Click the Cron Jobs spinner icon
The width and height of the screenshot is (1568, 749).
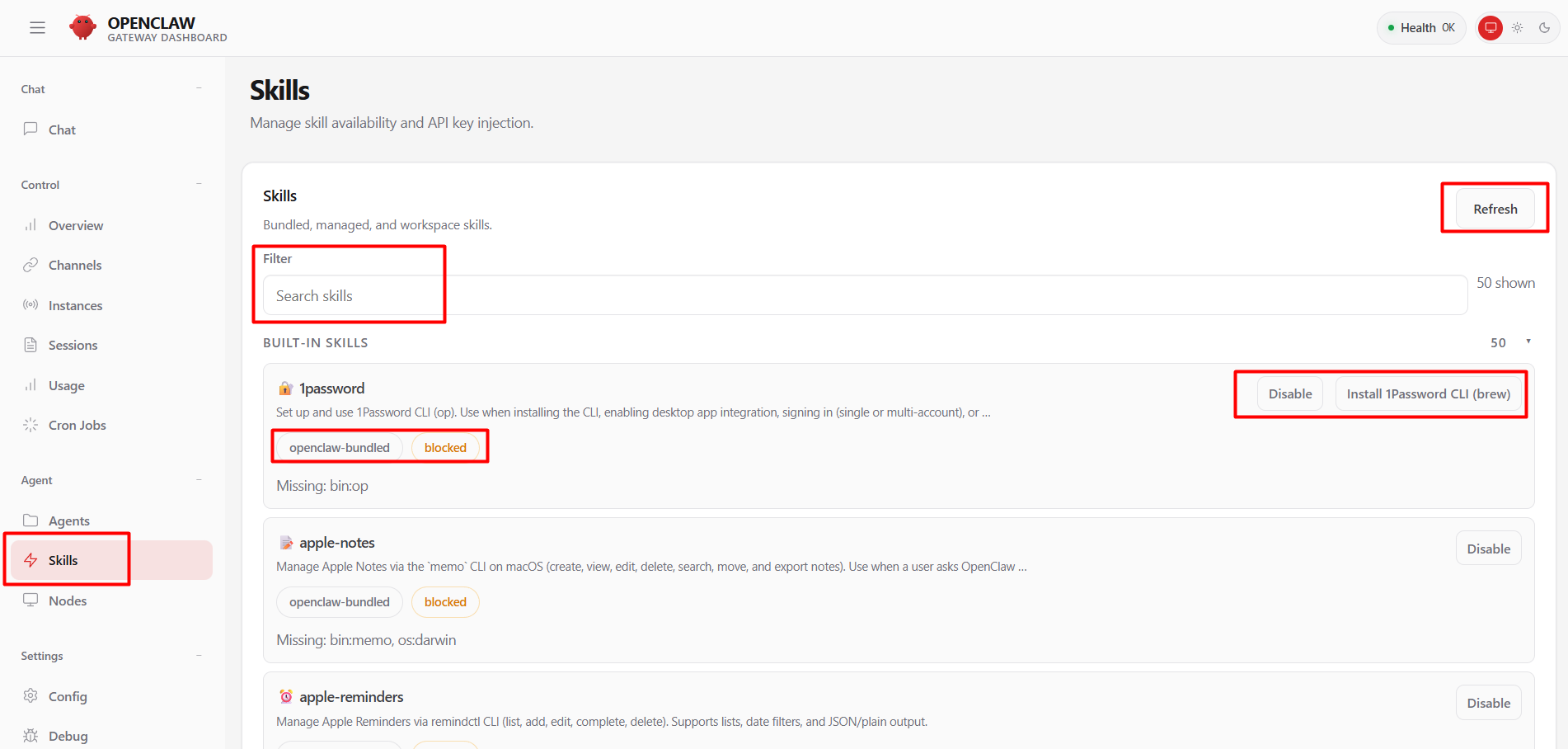pos(31,425)
